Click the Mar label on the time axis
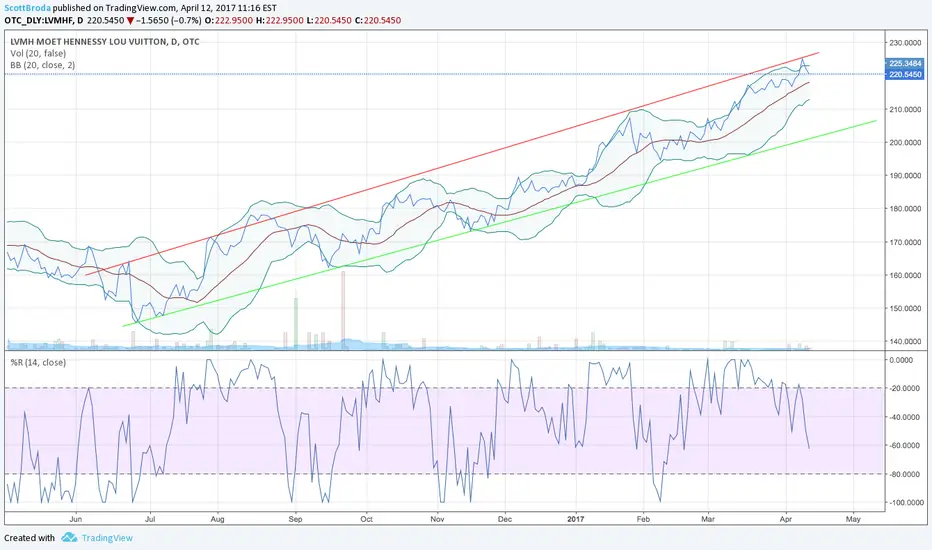The image size is (932, 550). [x=708, y=519]
